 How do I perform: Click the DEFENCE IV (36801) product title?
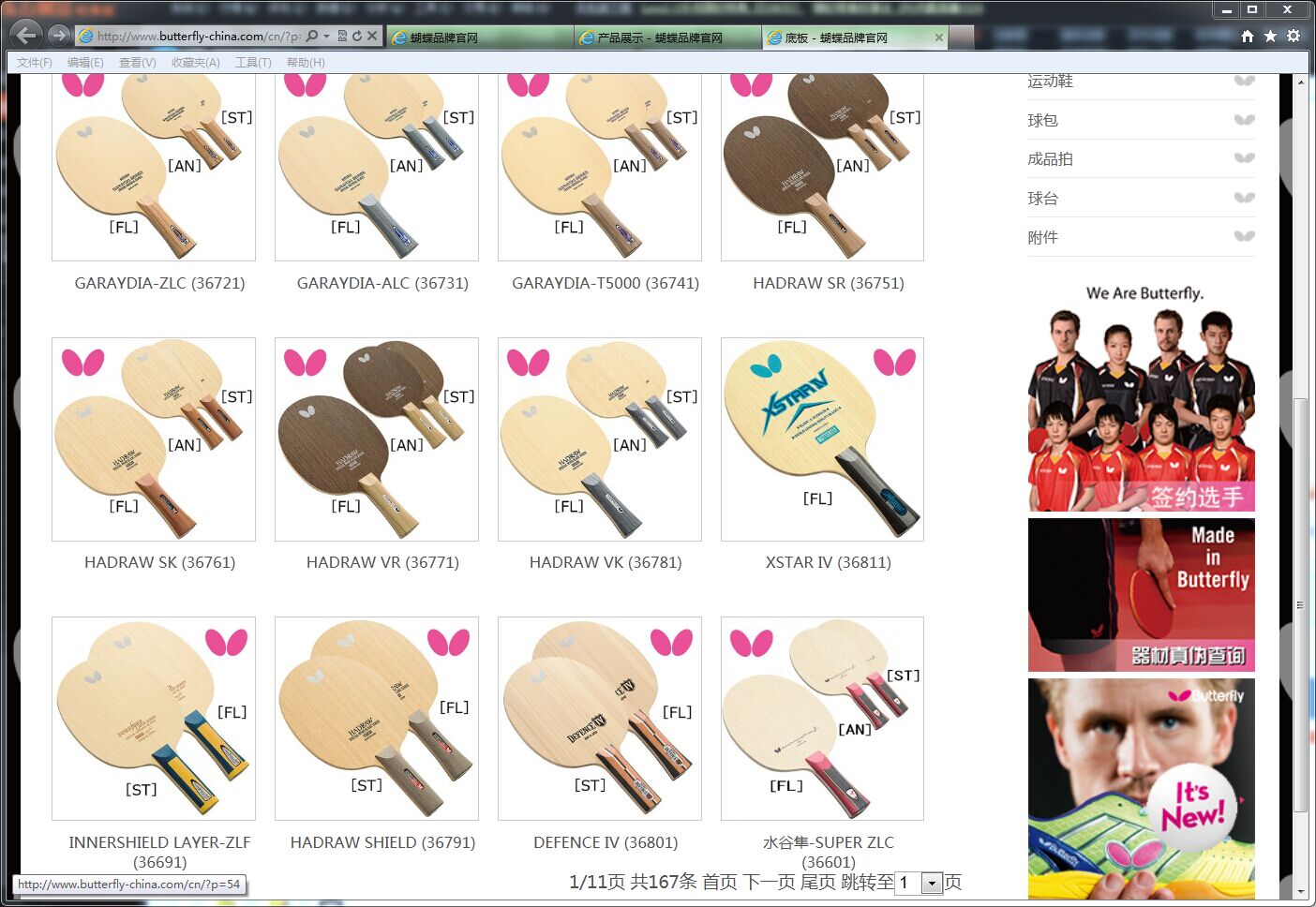point(606,842)
